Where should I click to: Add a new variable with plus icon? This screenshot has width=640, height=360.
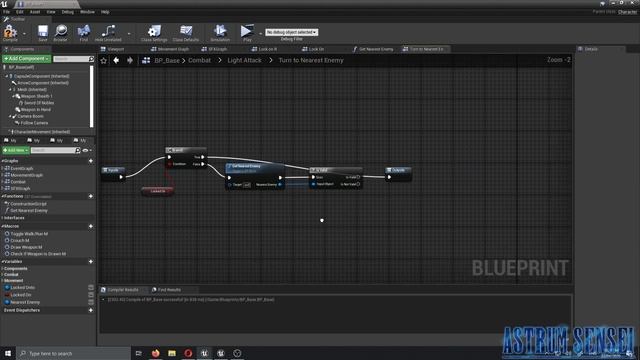point(91,262)
